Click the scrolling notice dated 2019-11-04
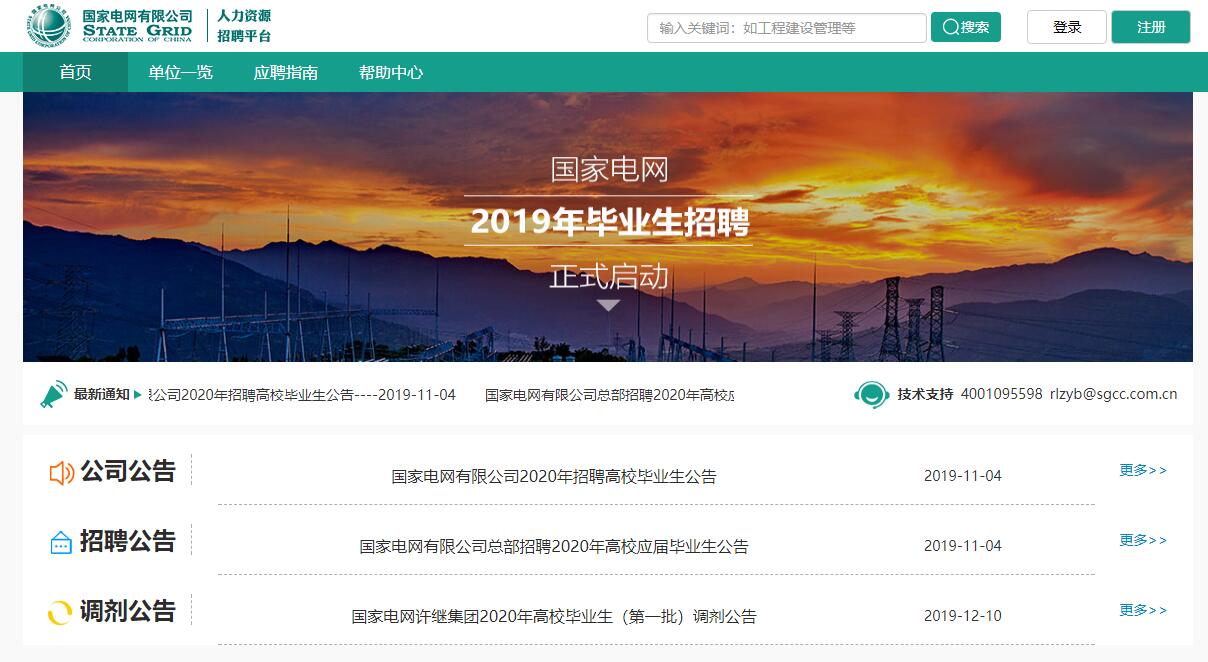 302,395
